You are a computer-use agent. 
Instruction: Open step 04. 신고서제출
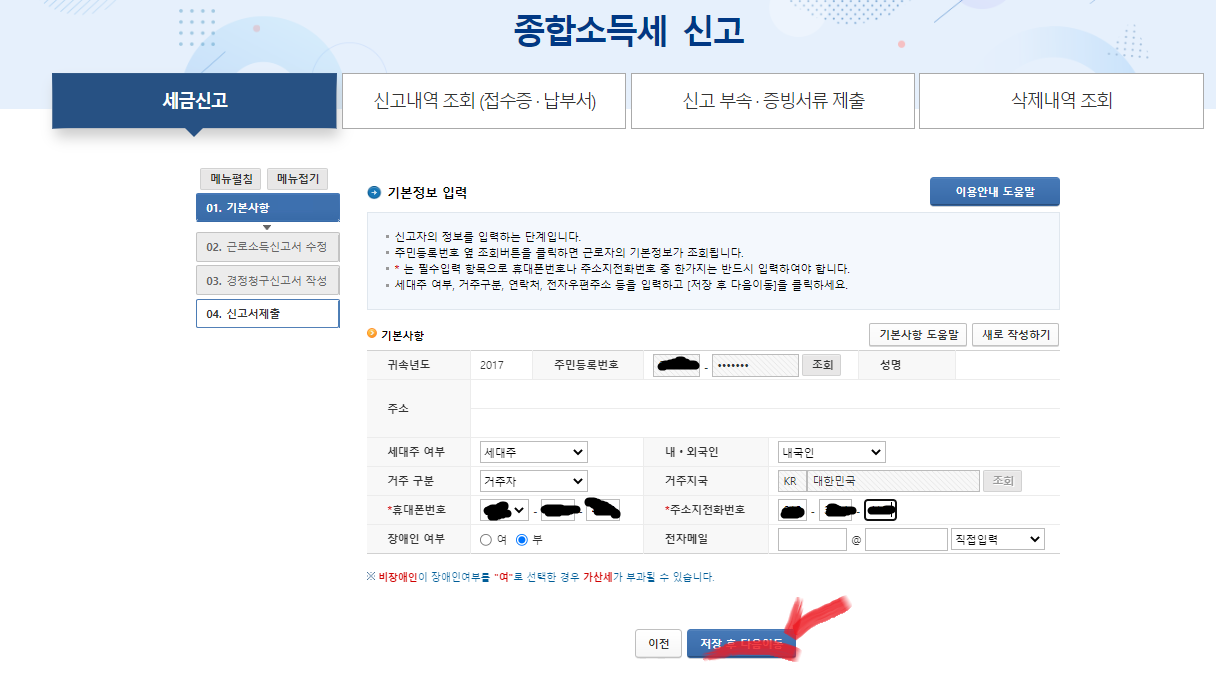[x=267, y=313]
